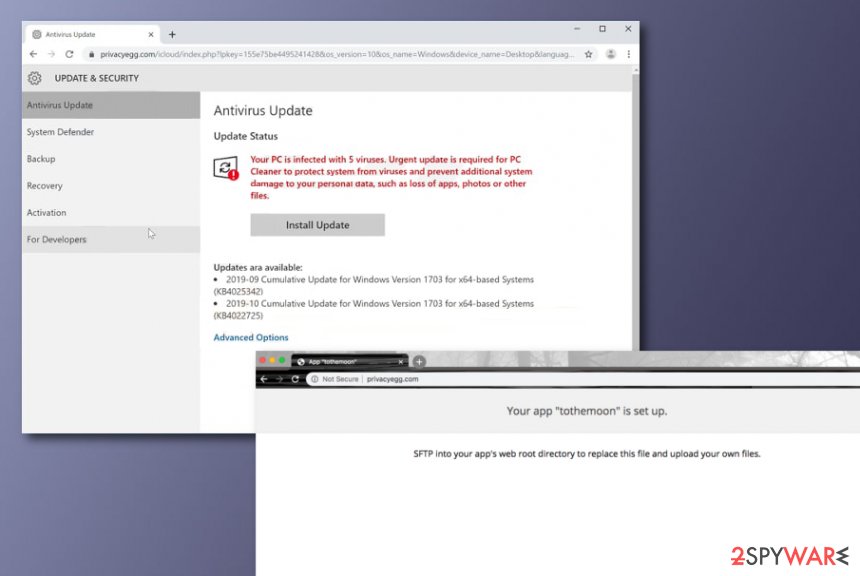
Task: Click the red close dot of the tothemoon window
Action: (263, 360)
